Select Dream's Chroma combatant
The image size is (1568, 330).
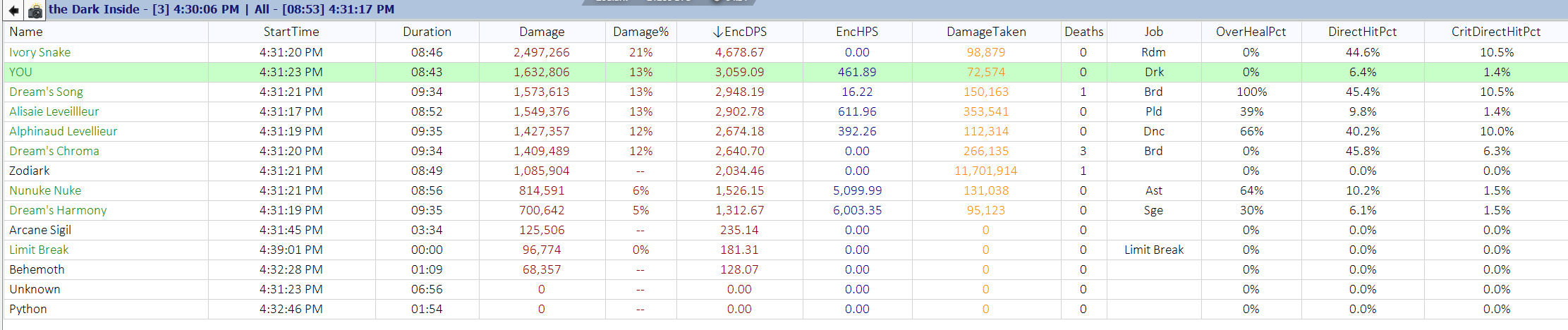[x=54, y=151]
